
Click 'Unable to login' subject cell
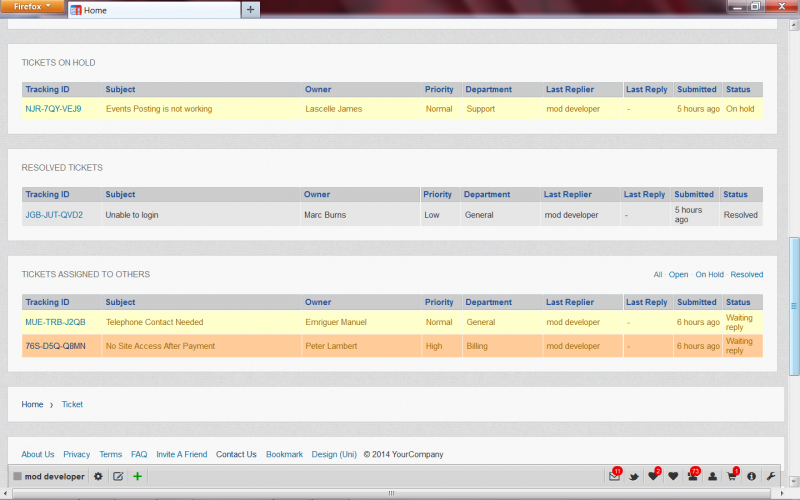point(132,215)
